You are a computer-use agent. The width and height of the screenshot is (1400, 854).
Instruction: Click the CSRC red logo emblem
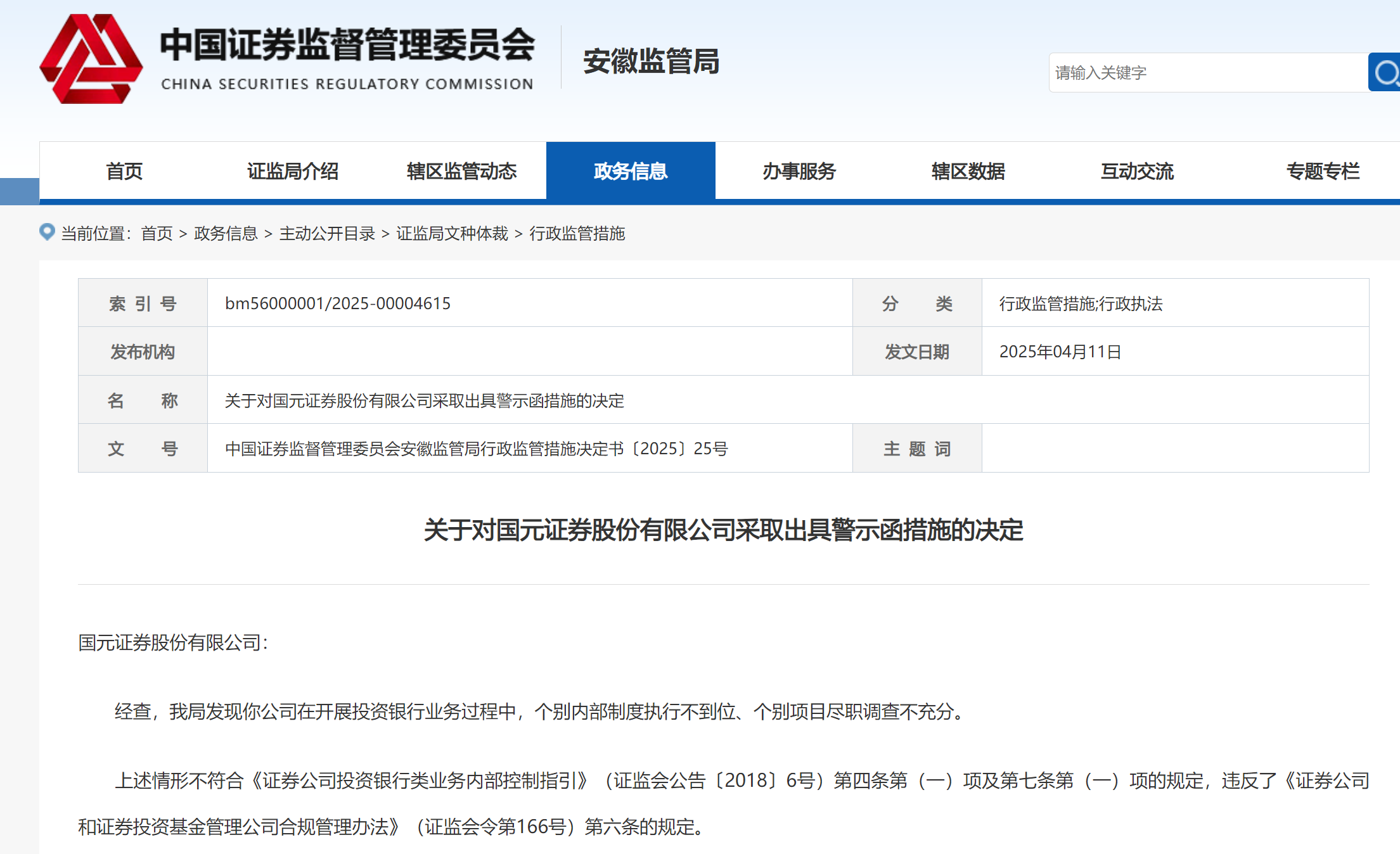coord(91,59)
